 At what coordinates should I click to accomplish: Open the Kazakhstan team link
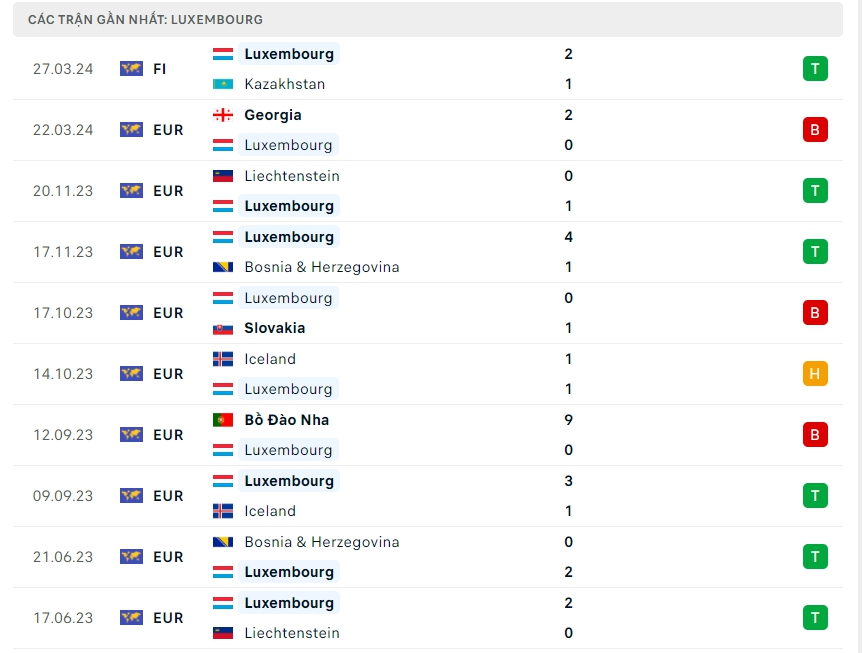point(284,84)
